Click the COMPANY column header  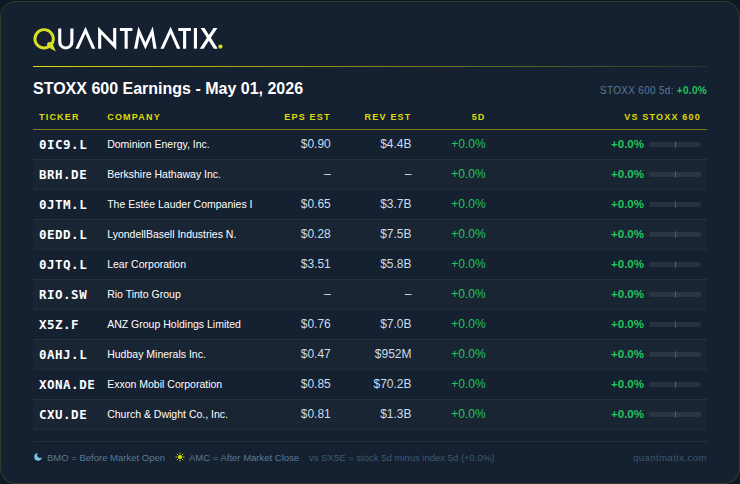pos(134,117)
